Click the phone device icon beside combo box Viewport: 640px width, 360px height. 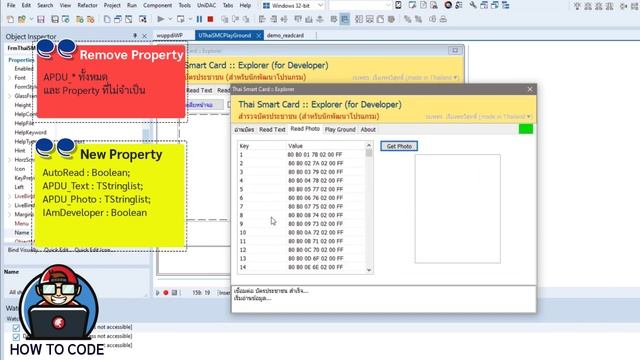[398, 5]
